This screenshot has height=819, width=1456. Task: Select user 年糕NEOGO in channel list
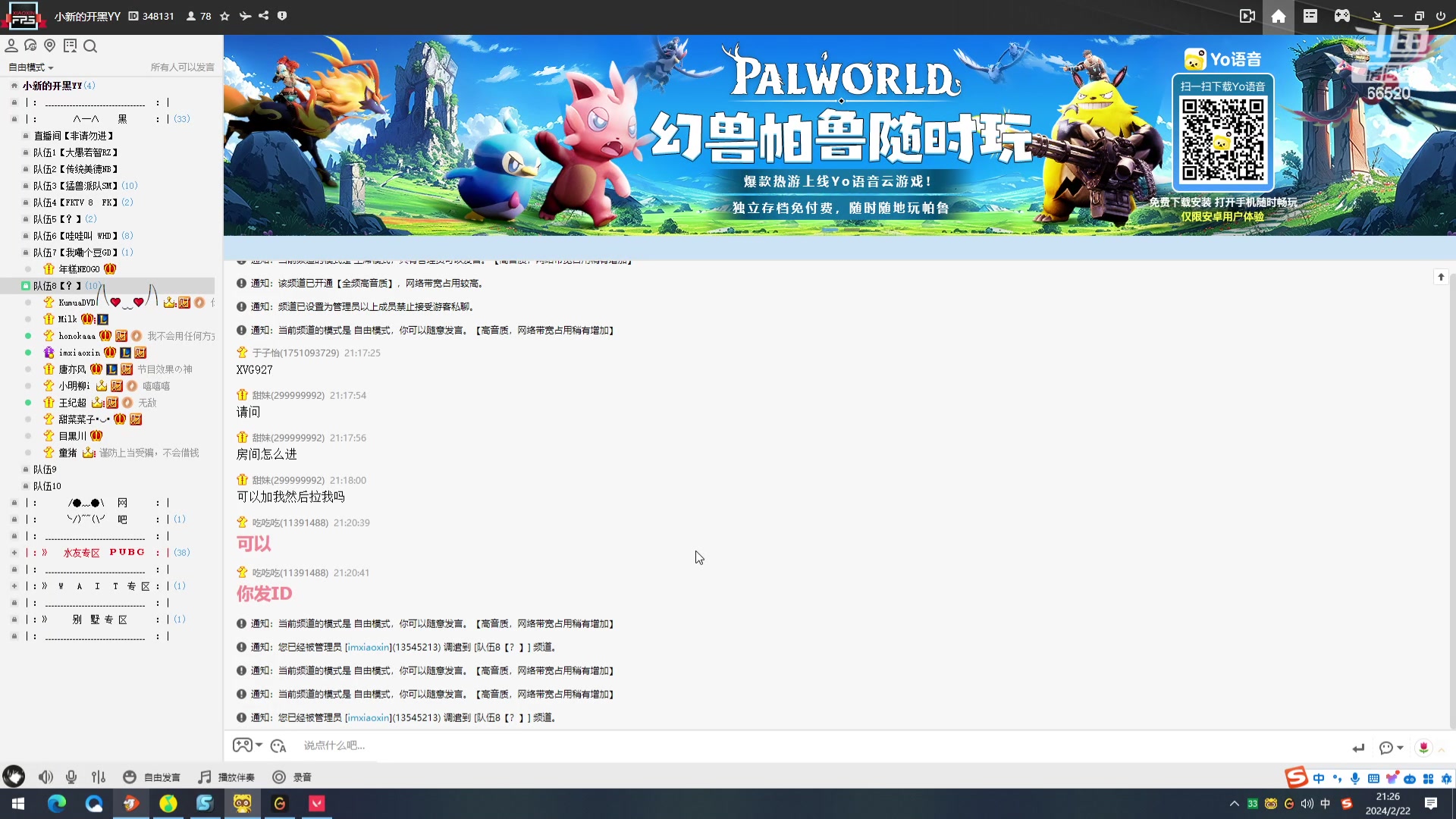tap(79, 269)
